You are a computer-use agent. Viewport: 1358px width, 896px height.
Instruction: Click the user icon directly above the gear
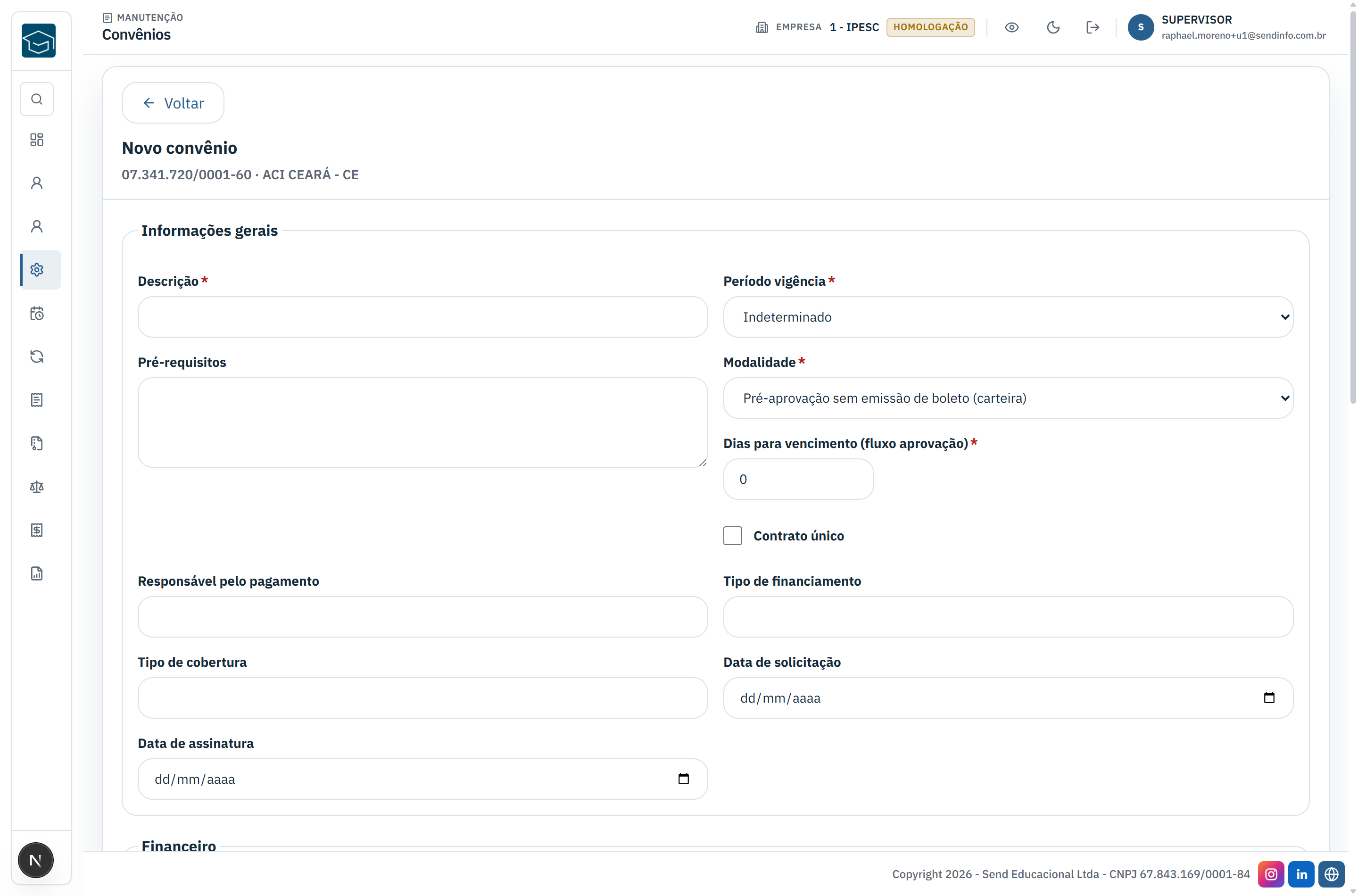coord(37,226)
